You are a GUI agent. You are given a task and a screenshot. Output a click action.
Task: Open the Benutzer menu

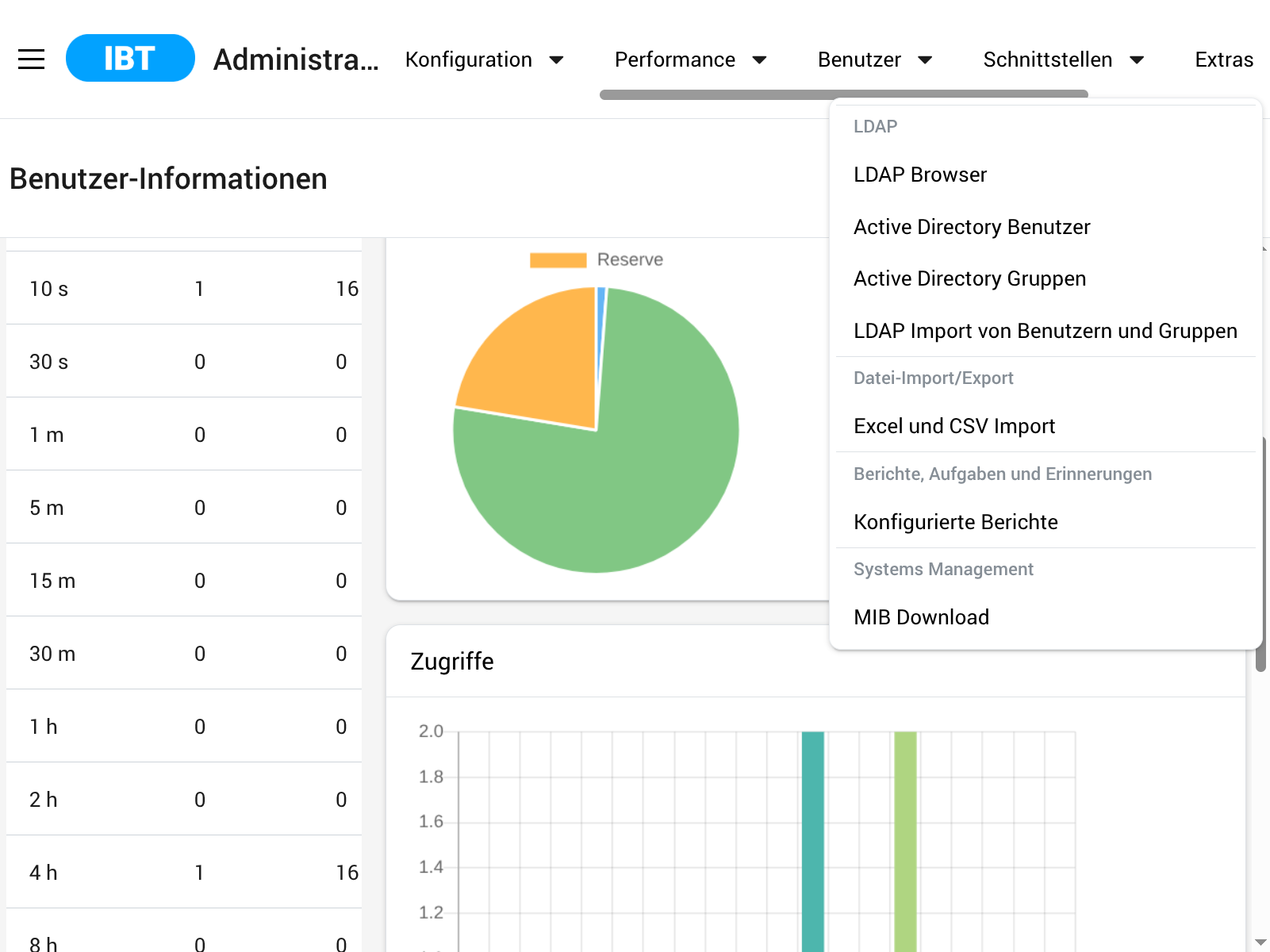tap(859, 59)
